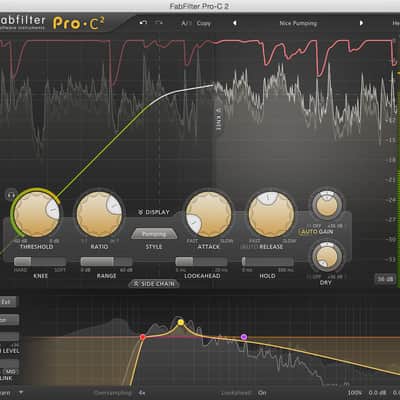Image resolution: width=400 pixels, height=400 pixels.
Task: Click the Release knob
Action: coord(271,214)
